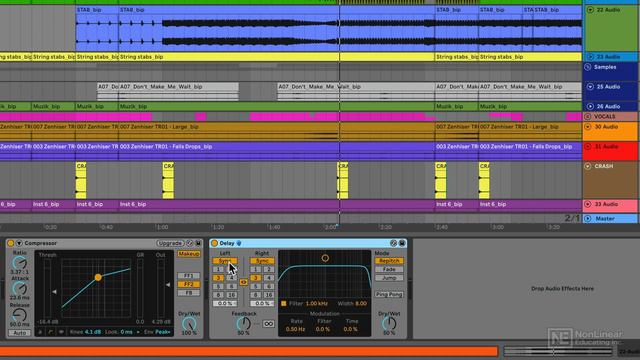Fold the 30 Audio track

(x=588, y=127)
